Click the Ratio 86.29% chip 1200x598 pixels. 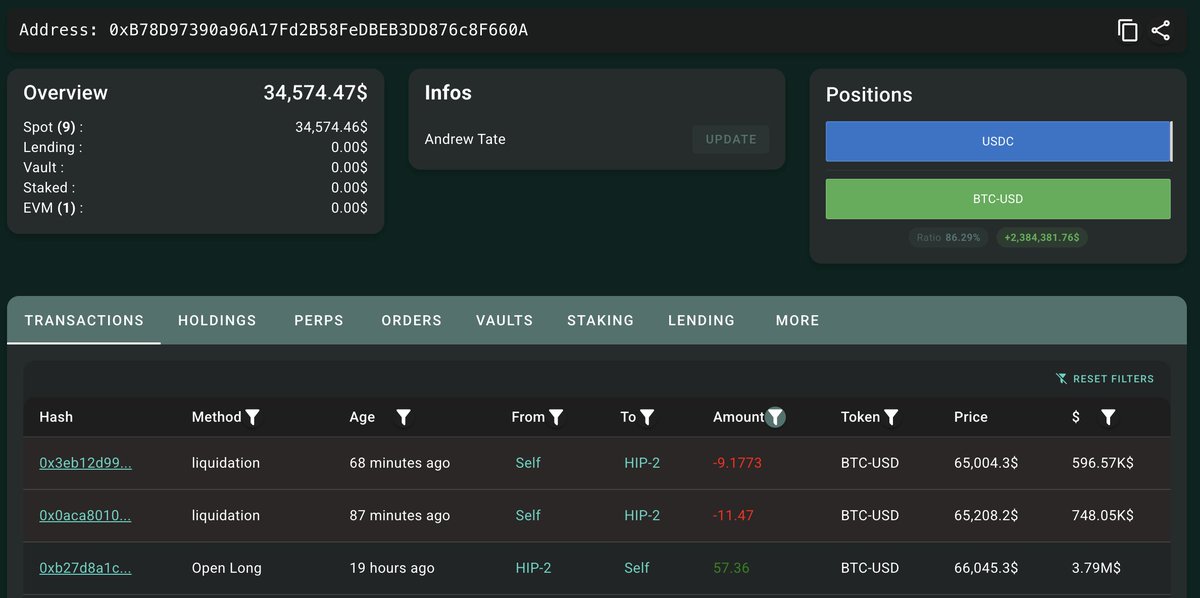[x=949, y=238]
